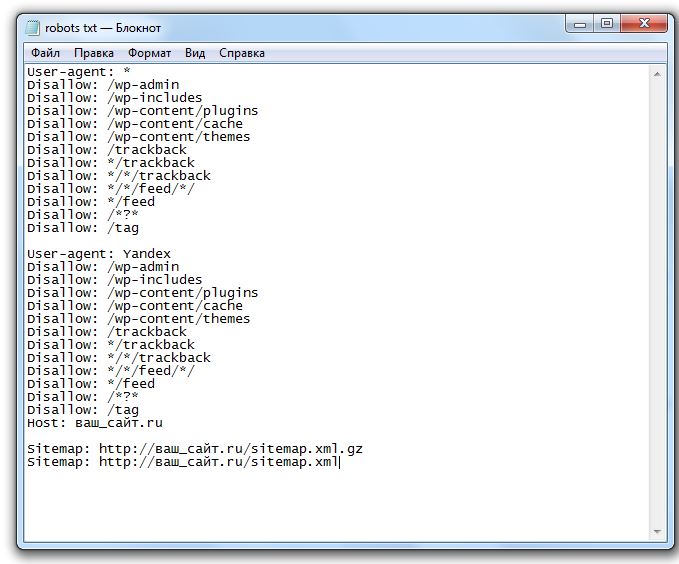Open the Формат menu
Image resolution: width=679 pixels, height=564 pixels.
[149, 52]
